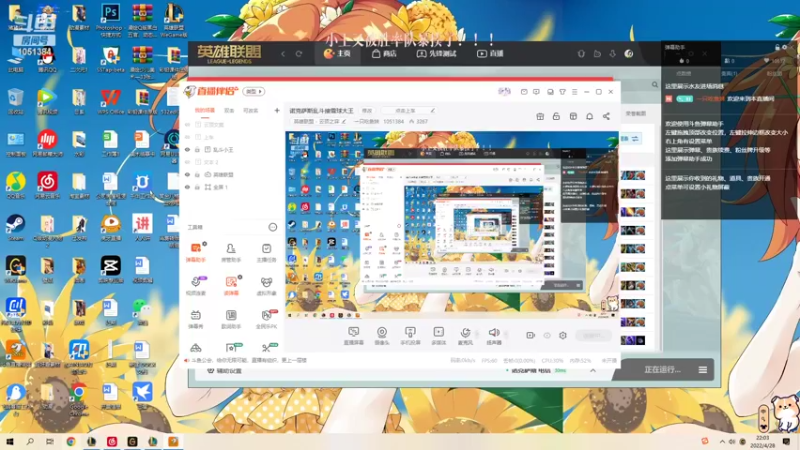Click the 开始直播 start streaming button
The height and width of the screenshot is (450, 800).
593,335
